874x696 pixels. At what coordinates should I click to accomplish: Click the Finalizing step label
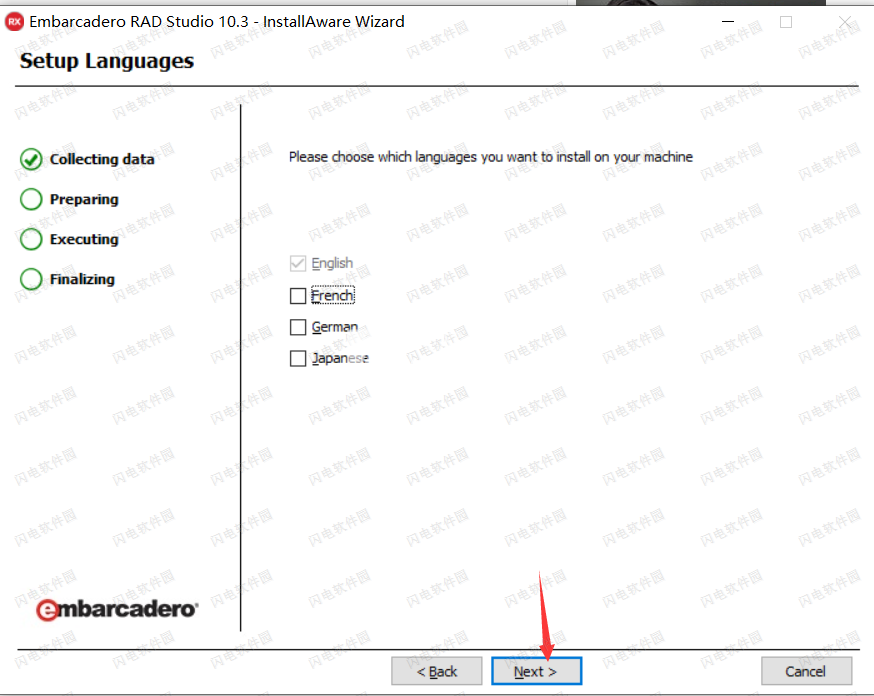82,279
